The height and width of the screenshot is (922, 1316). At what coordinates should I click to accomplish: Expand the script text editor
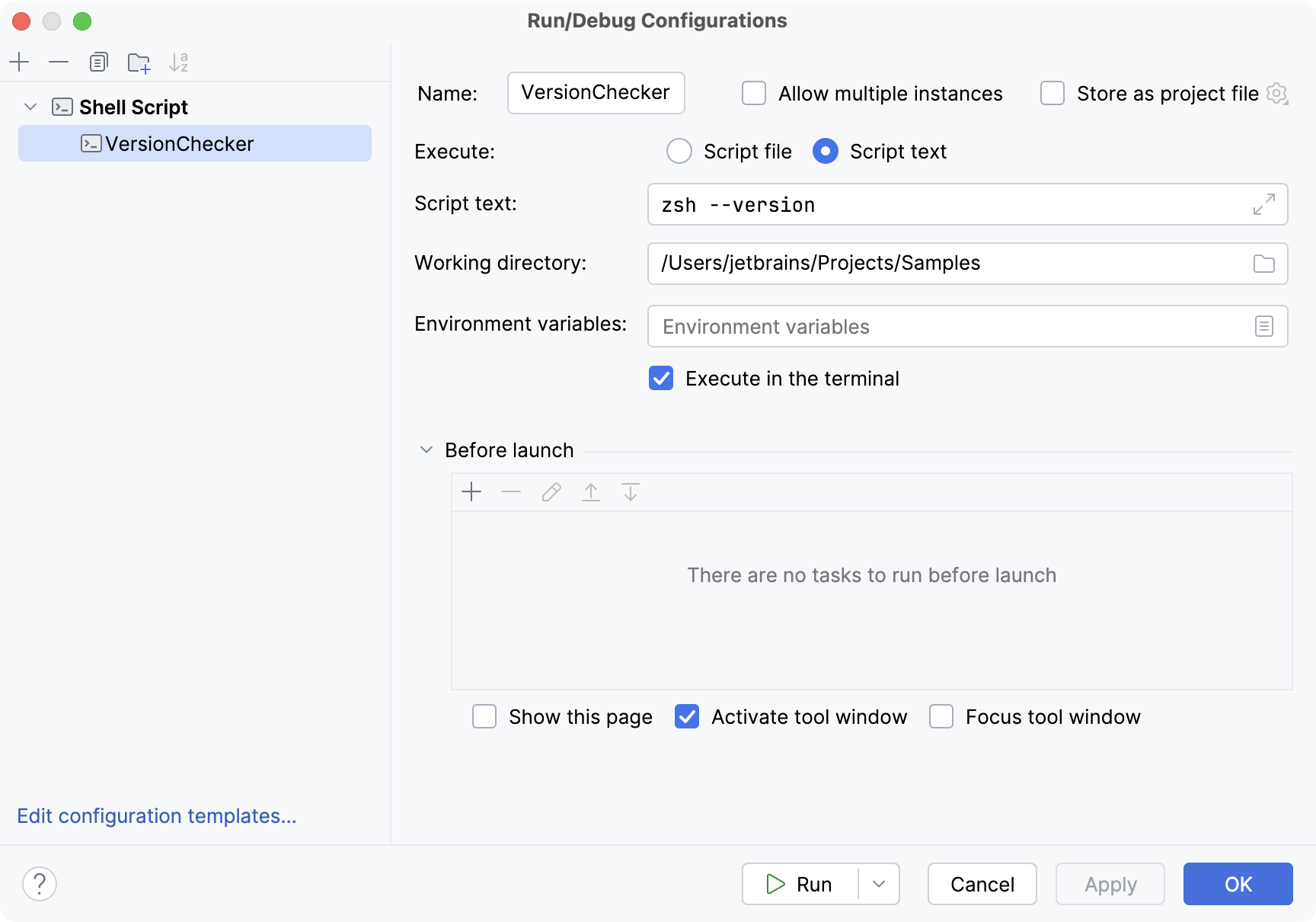click(x=1264, y=204)
